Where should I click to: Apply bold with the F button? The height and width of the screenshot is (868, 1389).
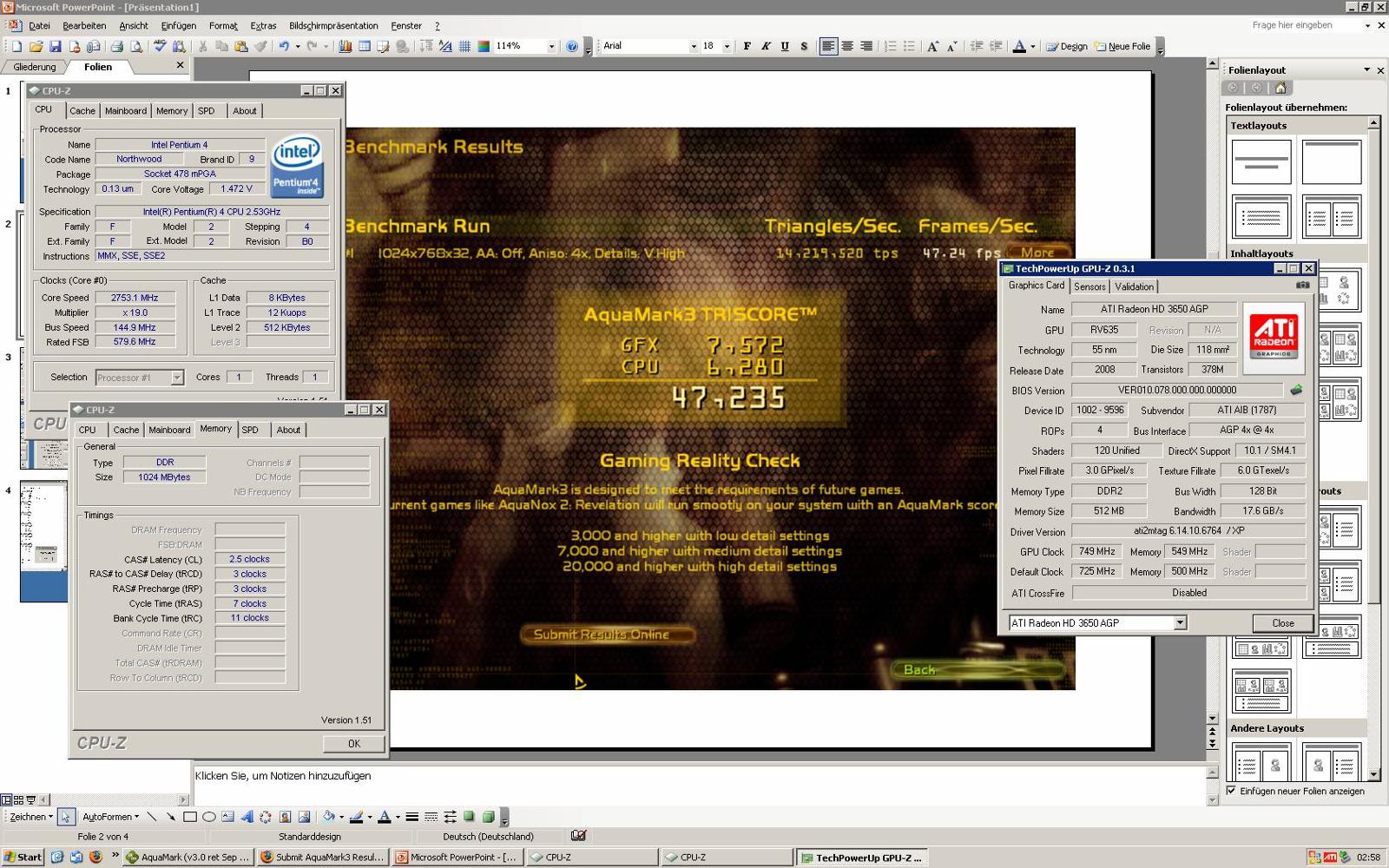(x=747, y=47)
